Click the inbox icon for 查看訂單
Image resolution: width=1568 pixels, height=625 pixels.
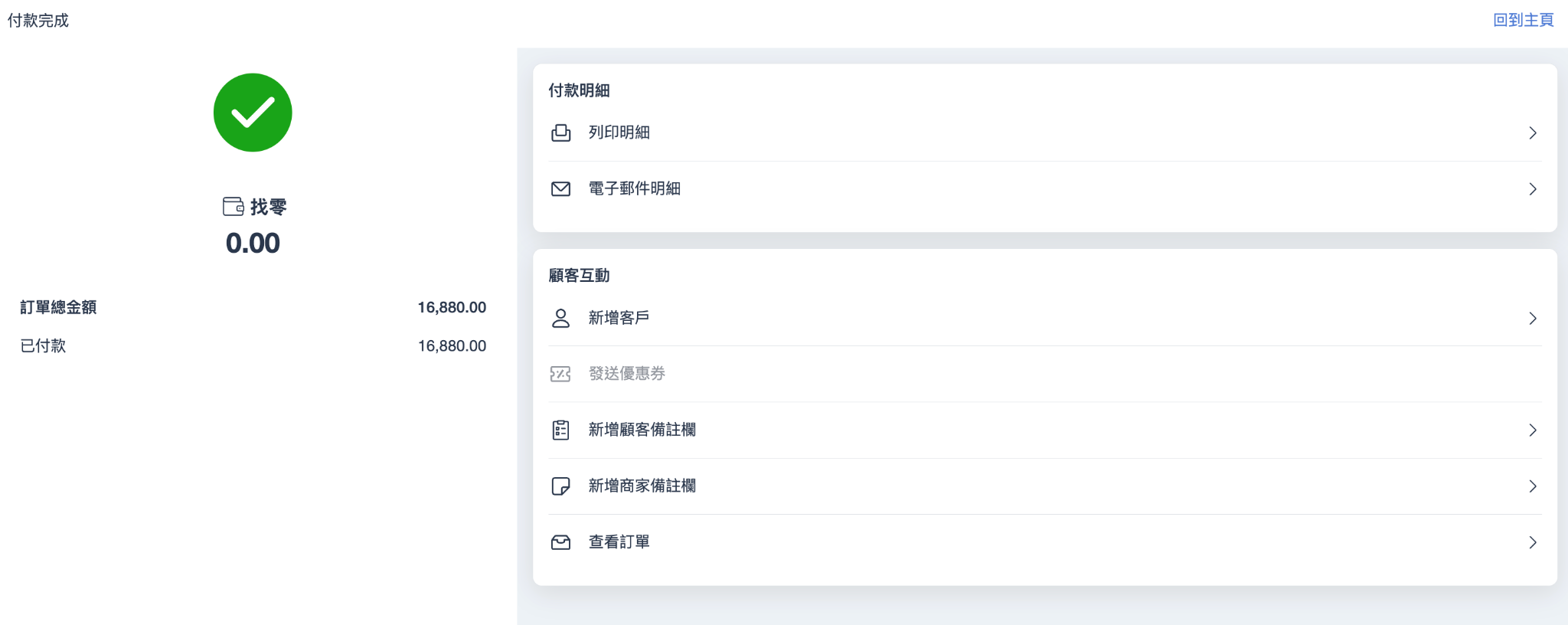pyautogui.click(x=560, y=542)
